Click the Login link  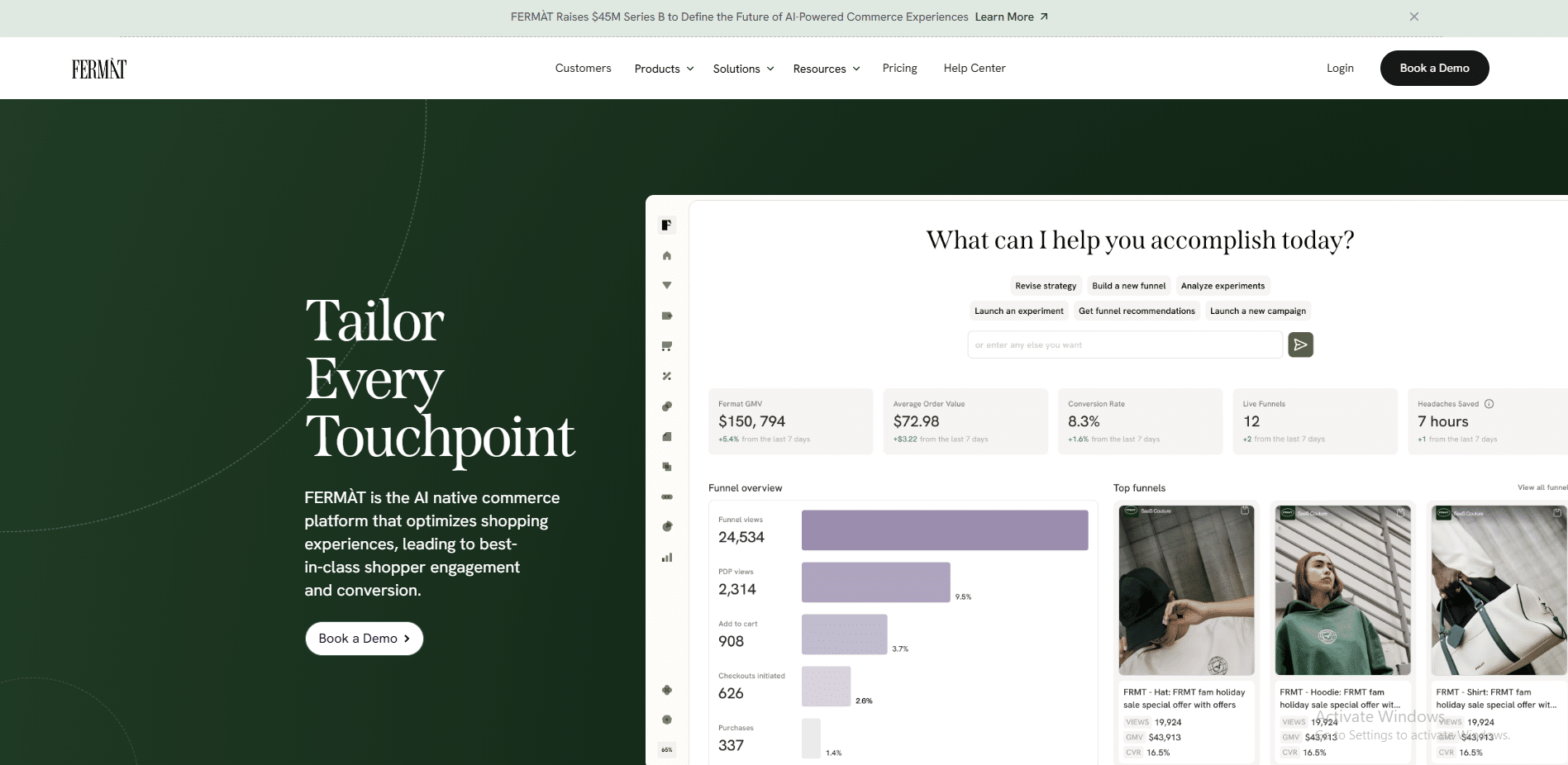[x=1340, y=68]
